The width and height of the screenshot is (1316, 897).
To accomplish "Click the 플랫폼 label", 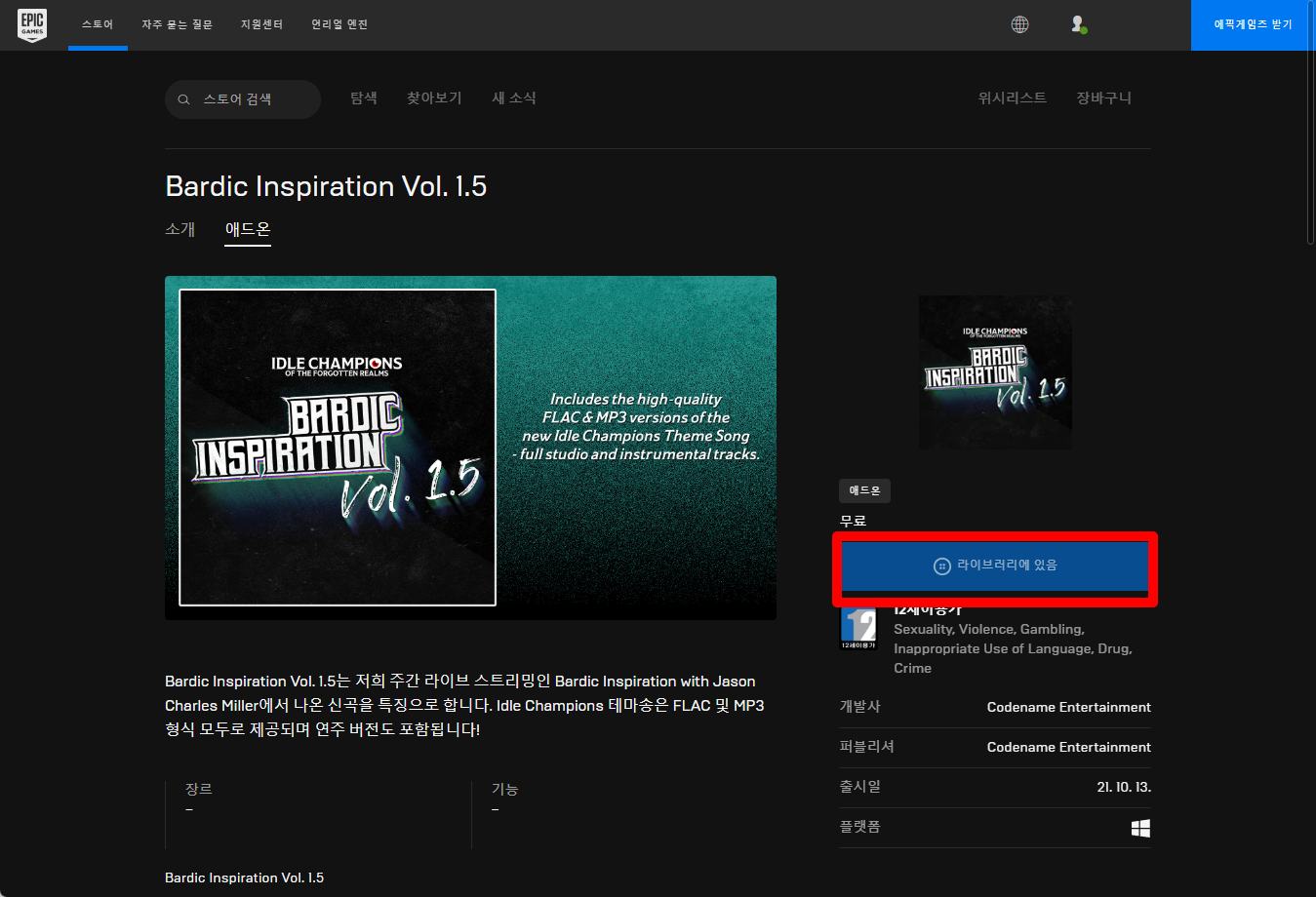I will click(x=860, y=827).
